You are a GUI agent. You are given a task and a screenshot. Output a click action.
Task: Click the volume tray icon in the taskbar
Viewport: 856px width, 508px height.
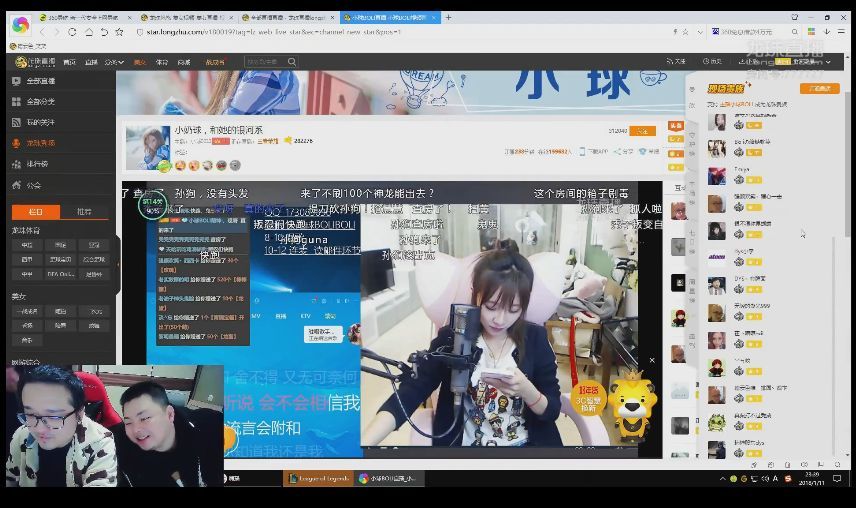pos(765,479)
